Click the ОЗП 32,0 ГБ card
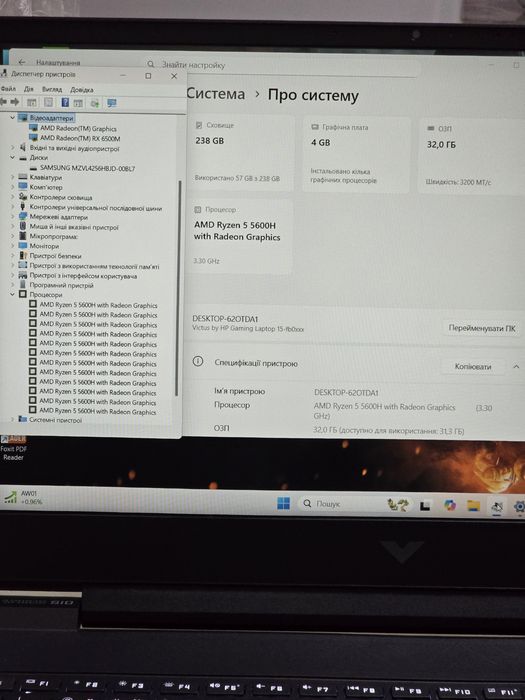 pos(471,156)
